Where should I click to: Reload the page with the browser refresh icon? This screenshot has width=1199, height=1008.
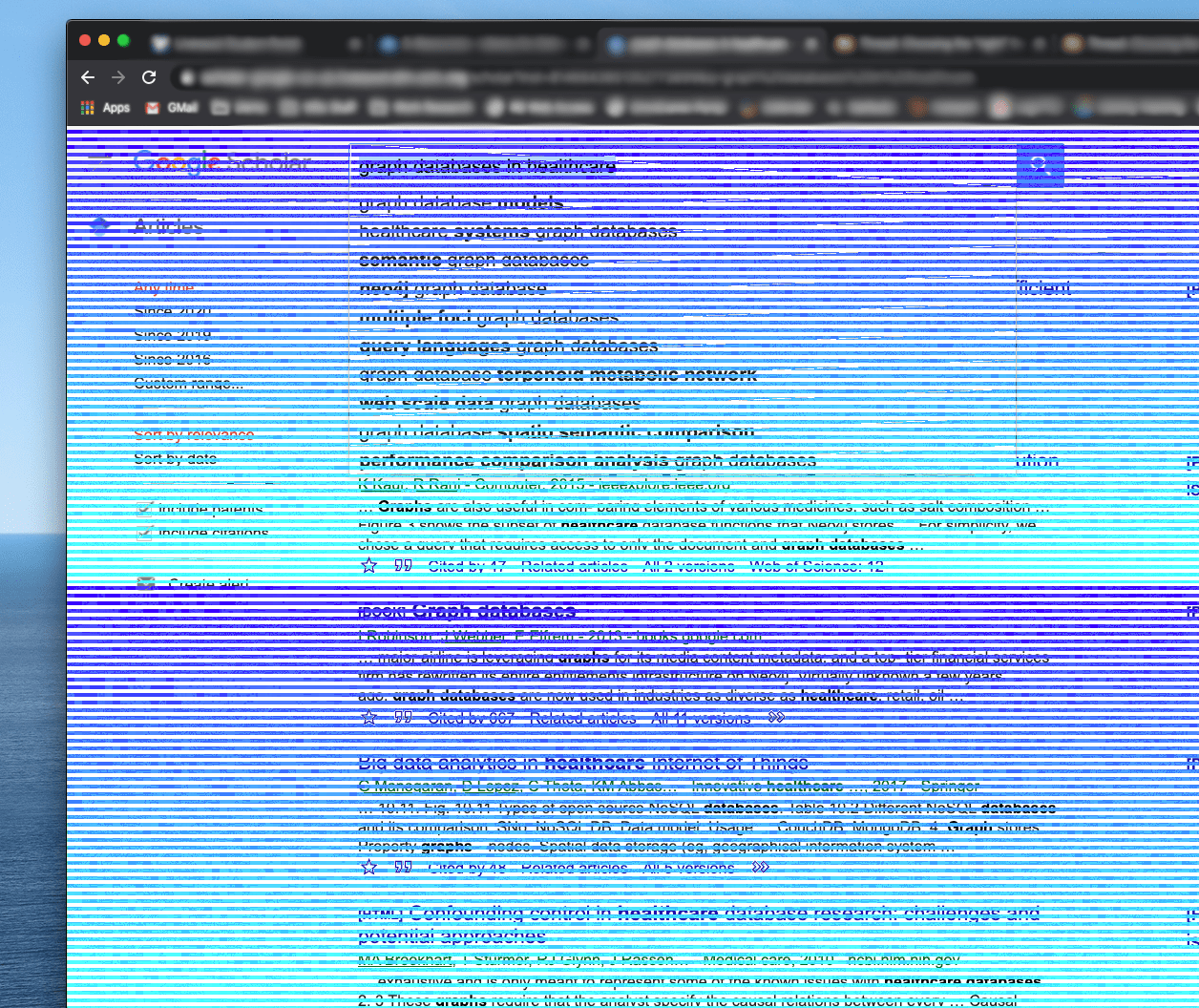tap(150, 78)
